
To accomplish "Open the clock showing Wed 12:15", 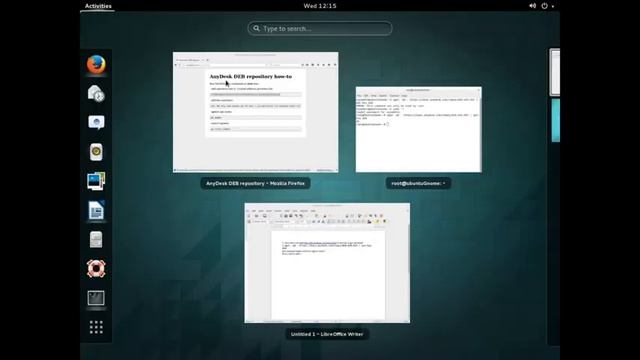I will point(320,6).
